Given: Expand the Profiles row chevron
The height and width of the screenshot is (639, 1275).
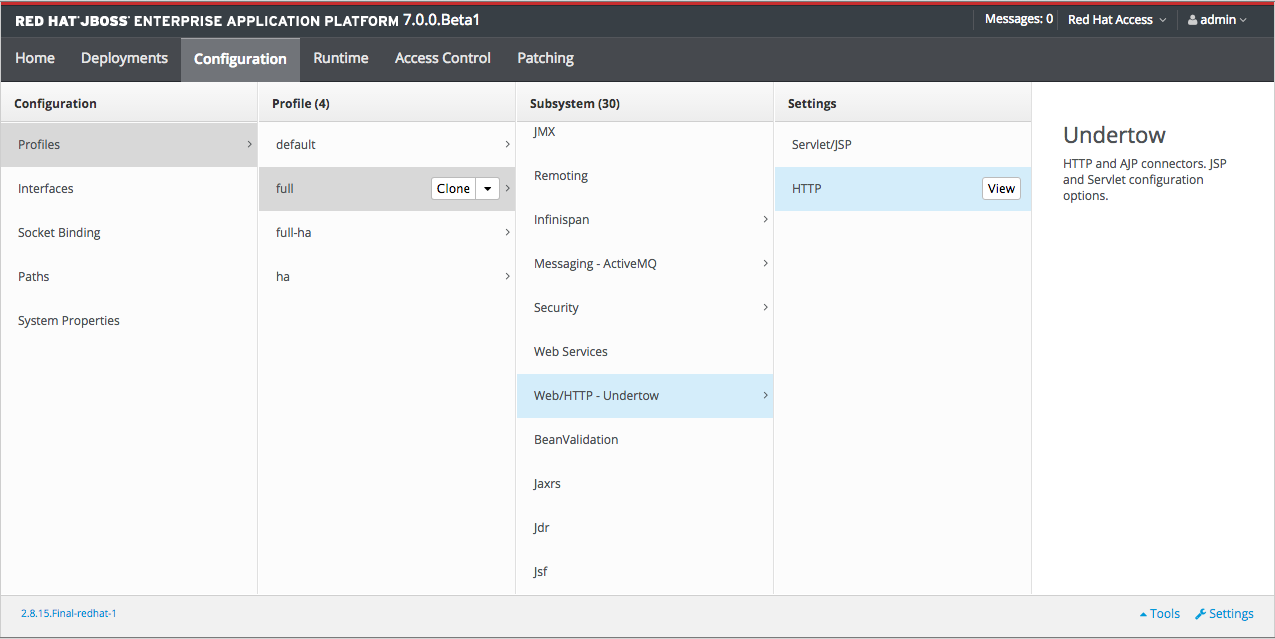Looking at the screenshot, I should [x=249, y=145].
